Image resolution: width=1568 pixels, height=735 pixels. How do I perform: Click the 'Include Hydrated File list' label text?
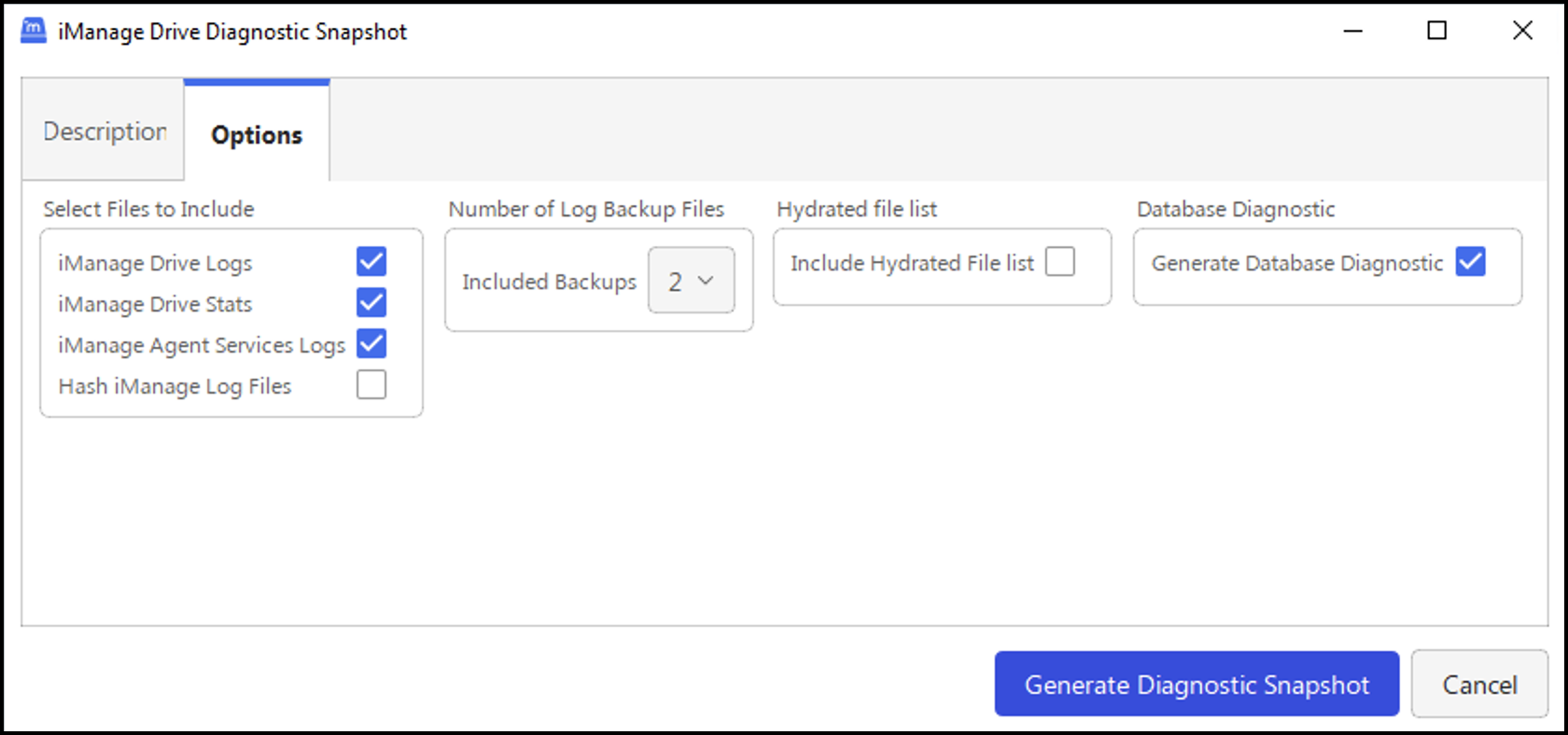[x=912, y=264]
